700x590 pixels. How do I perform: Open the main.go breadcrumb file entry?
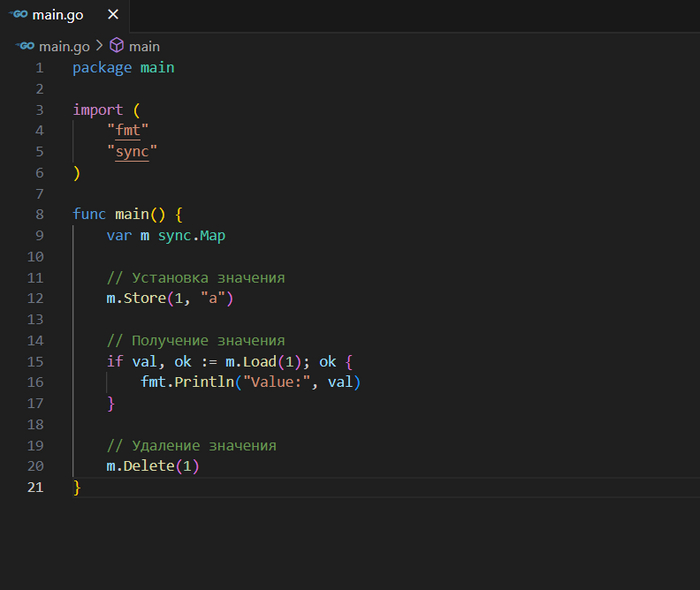(64, 46)
